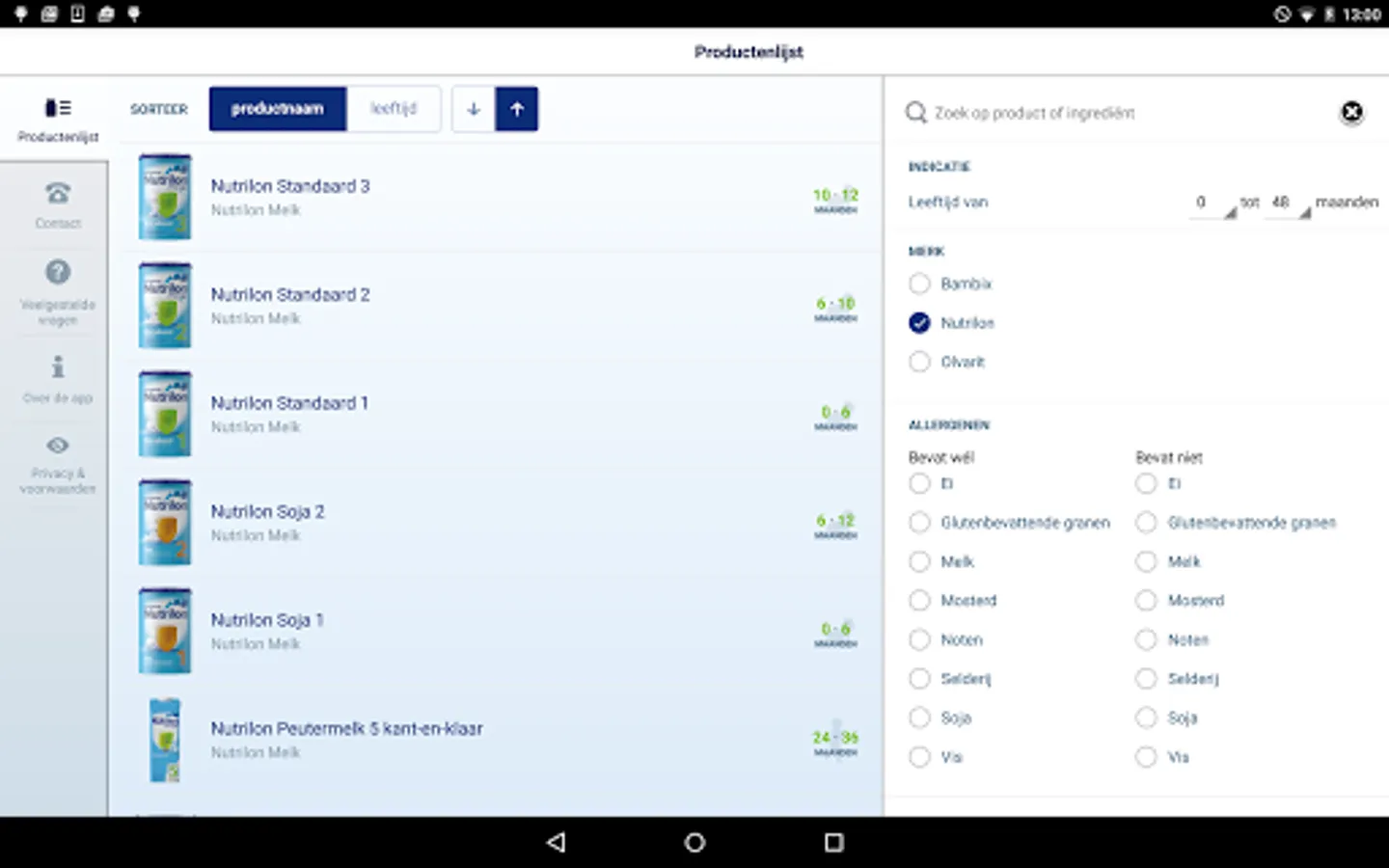Select Melk under Bevat niet
1389x868 pixels.
(x=1146, y=561)
